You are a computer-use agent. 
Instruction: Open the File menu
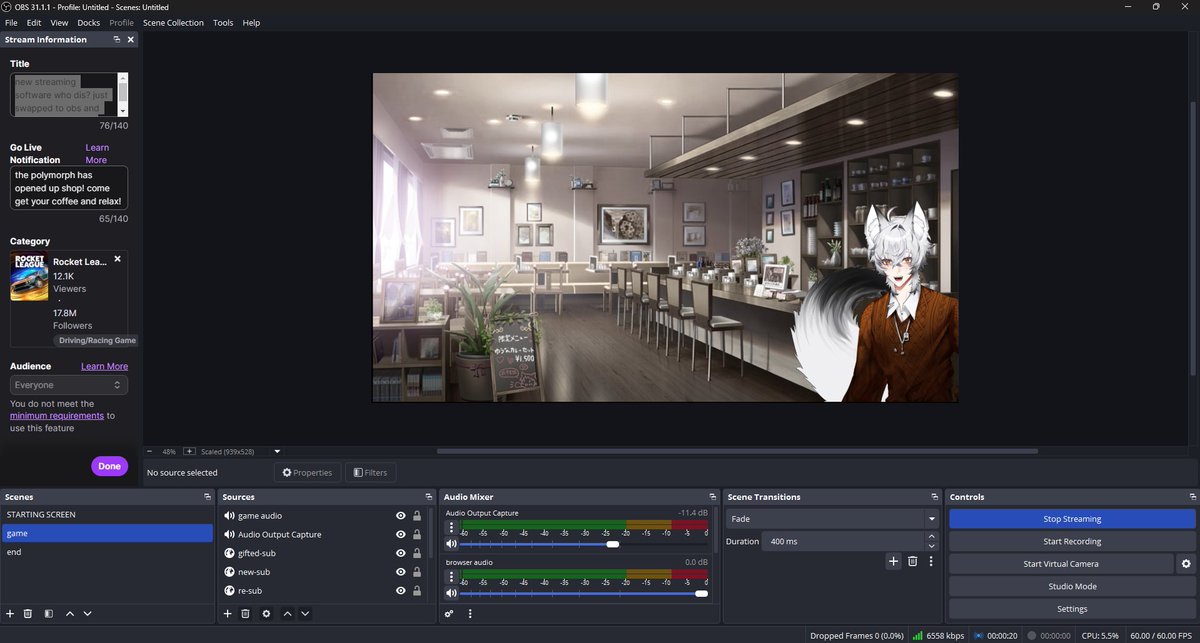click(11, 22)
